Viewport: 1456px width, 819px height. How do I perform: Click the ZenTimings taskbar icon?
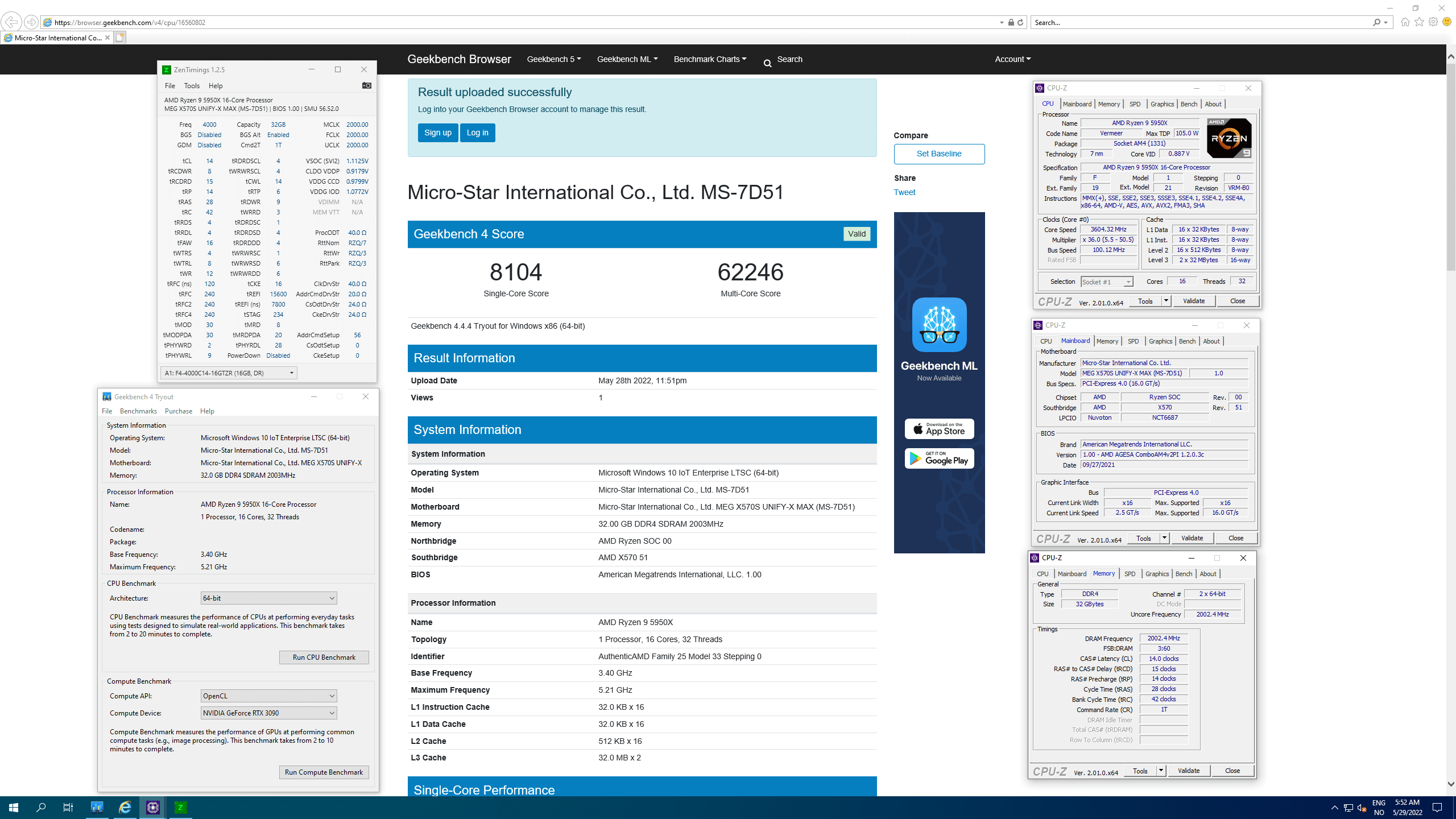tap(180, 808)
